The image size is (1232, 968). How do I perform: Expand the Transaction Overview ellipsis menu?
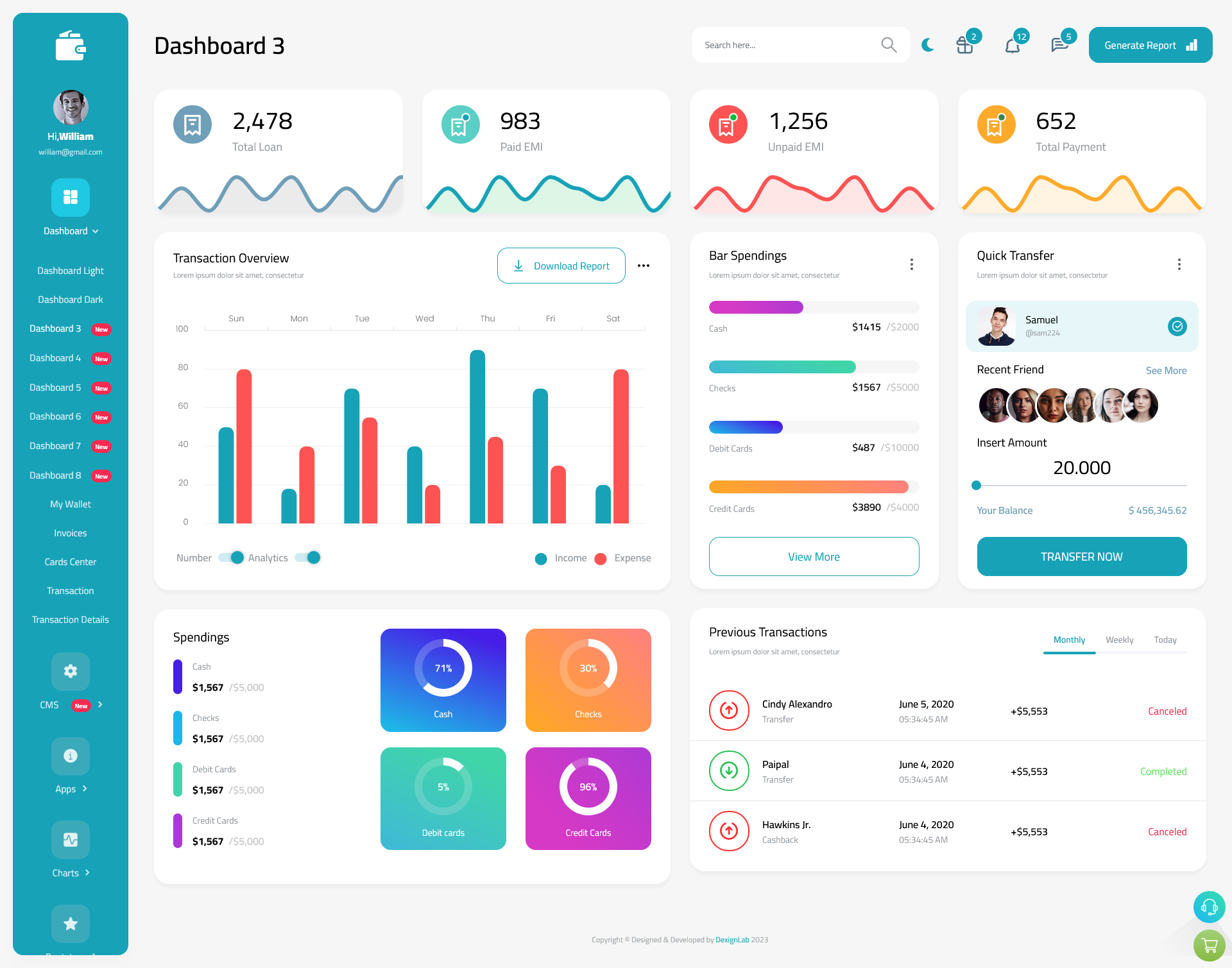click(x=643, y=265)
